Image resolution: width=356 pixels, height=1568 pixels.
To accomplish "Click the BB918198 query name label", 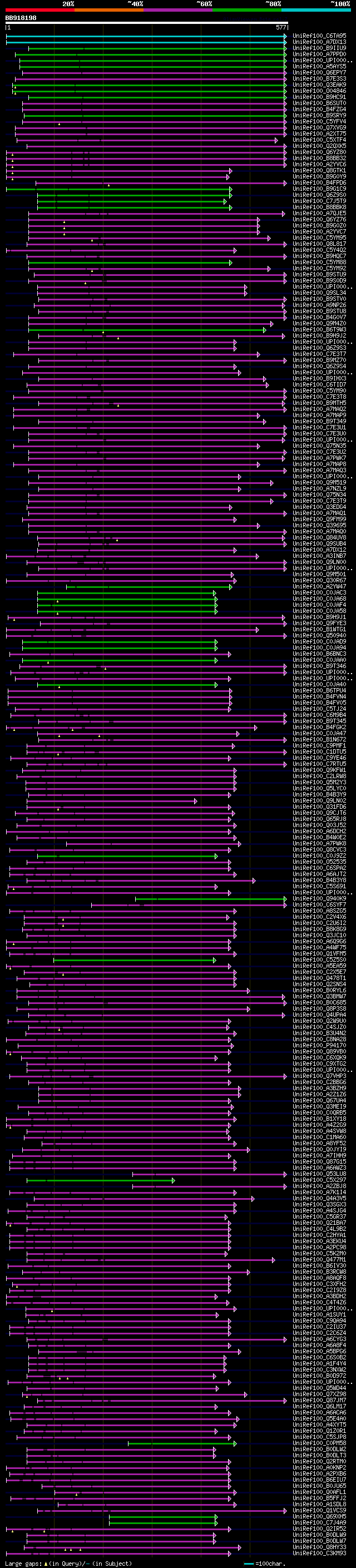I will [21, 18].
